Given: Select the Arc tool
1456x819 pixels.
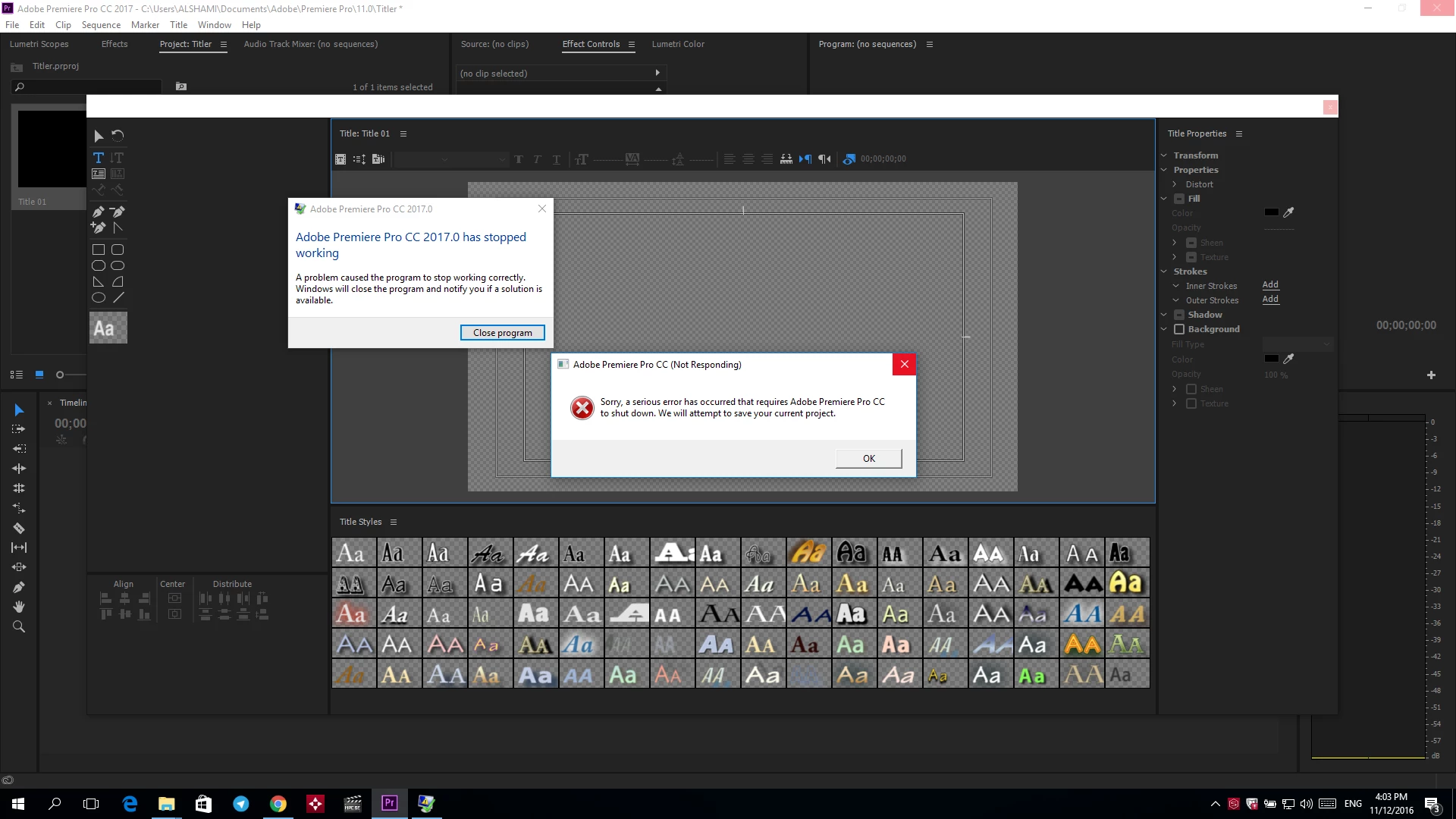Looking at the screenshot, I should (x=118, y=281).
